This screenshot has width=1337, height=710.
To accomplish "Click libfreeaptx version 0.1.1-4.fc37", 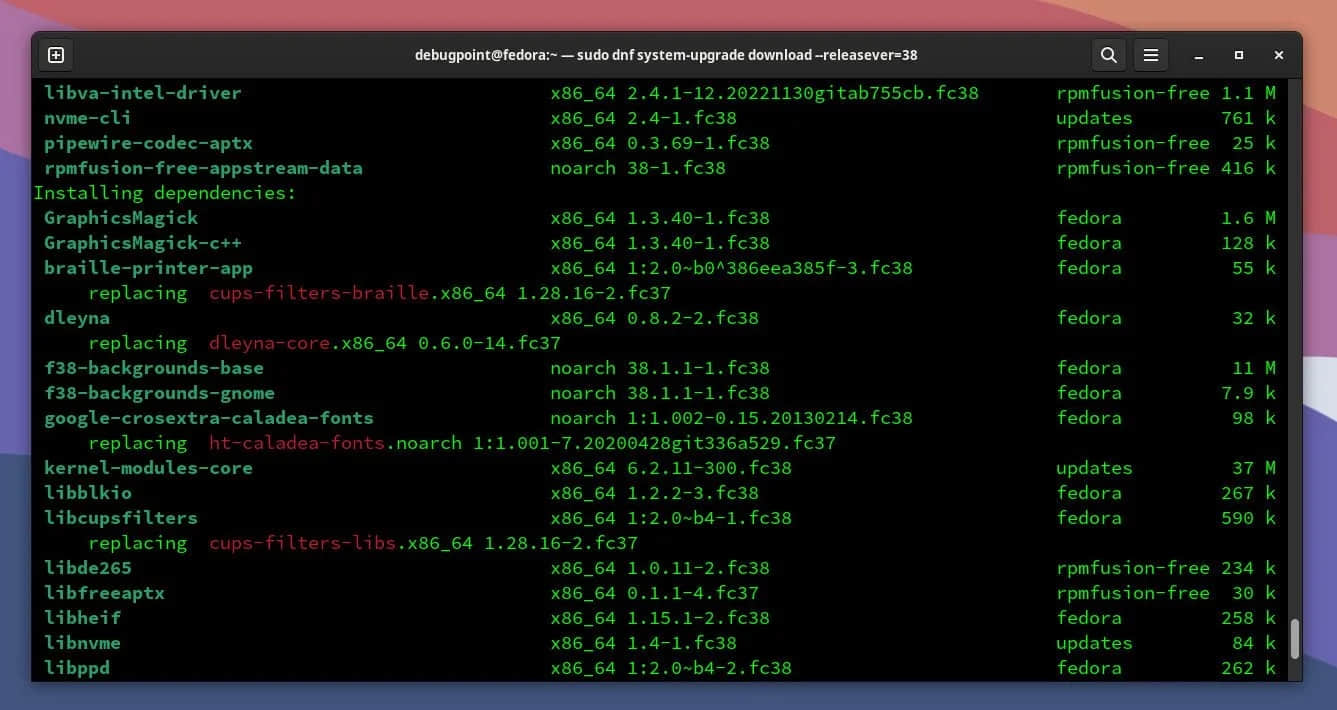I will tap(693, 593).
